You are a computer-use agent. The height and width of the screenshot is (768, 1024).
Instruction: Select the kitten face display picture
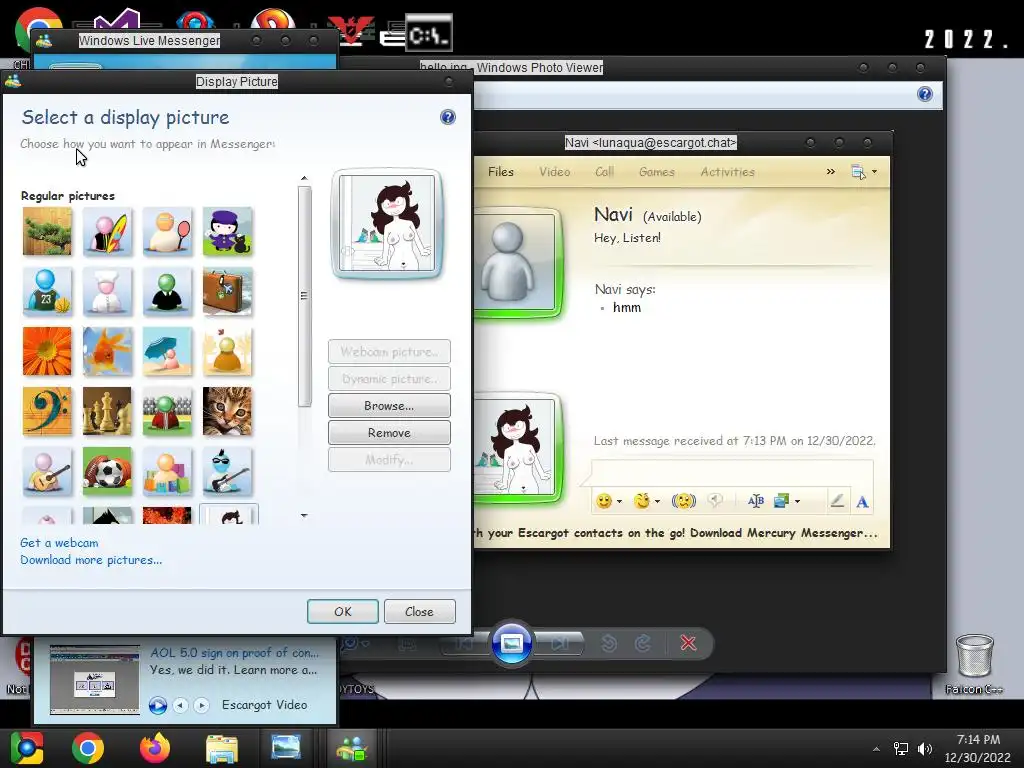tap(227, 411)
